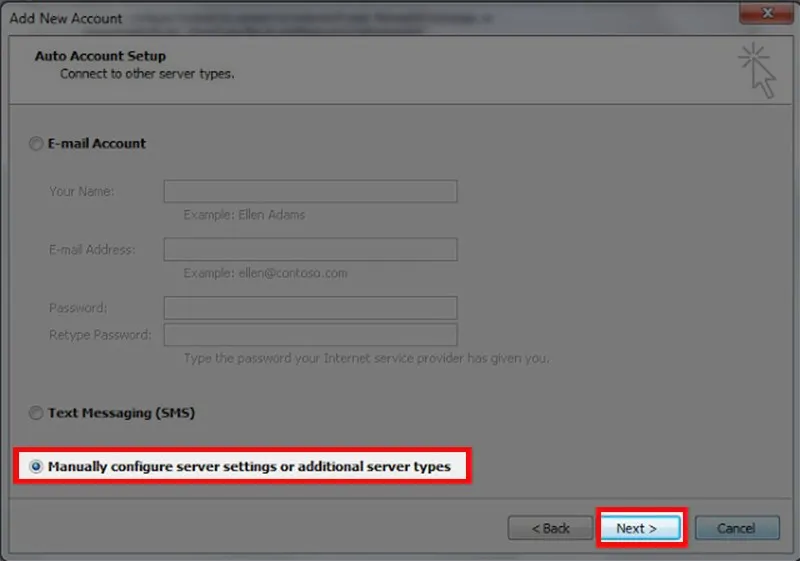Click into the Your Name field

point(310,192)
